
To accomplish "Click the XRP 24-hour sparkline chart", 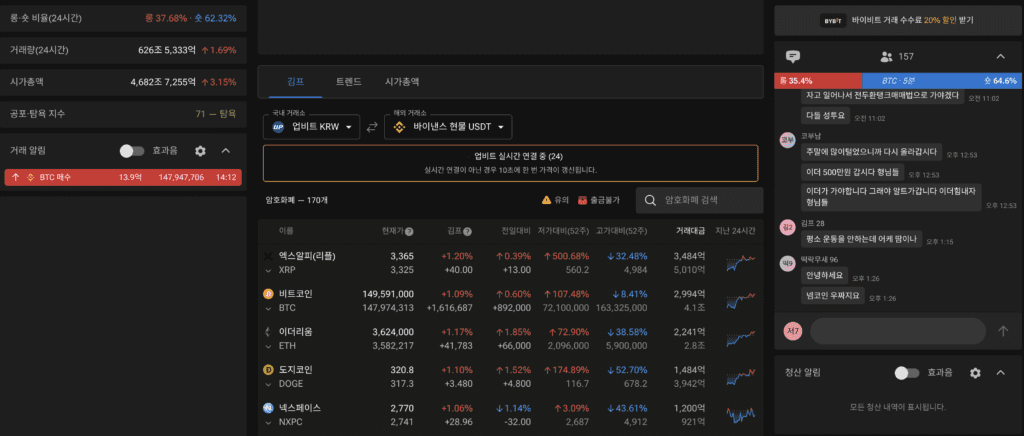I will pos(741,262).
